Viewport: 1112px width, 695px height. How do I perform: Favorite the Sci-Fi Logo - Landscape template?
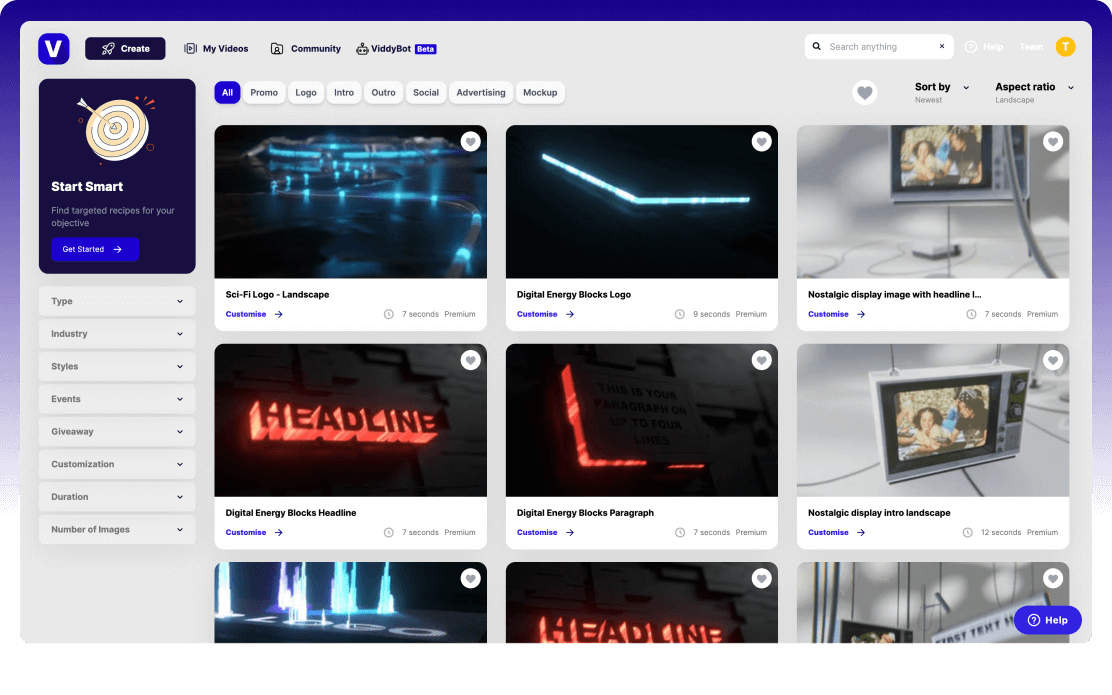tap(470, 142)
